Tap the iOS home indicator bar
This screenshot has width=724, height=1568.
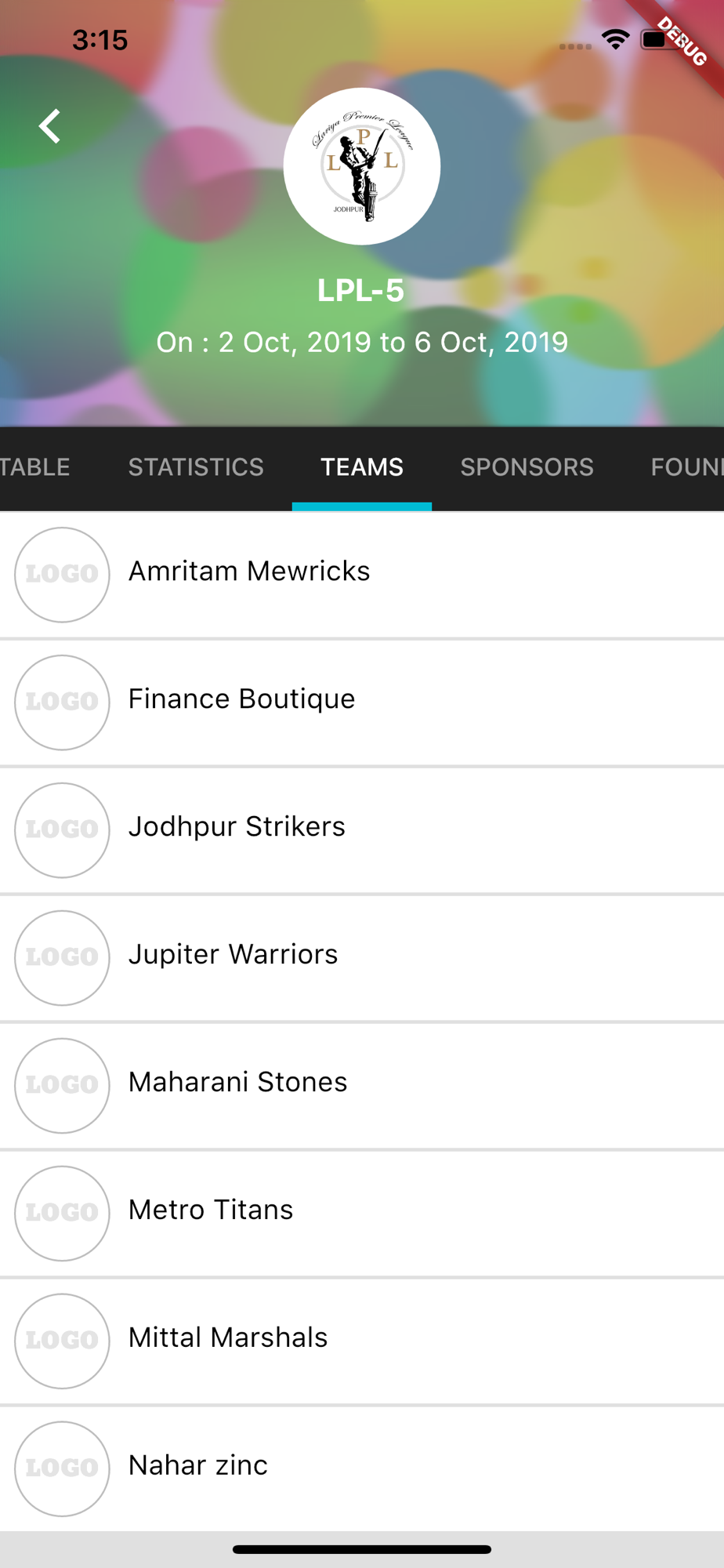click(x=362, y=1549)
